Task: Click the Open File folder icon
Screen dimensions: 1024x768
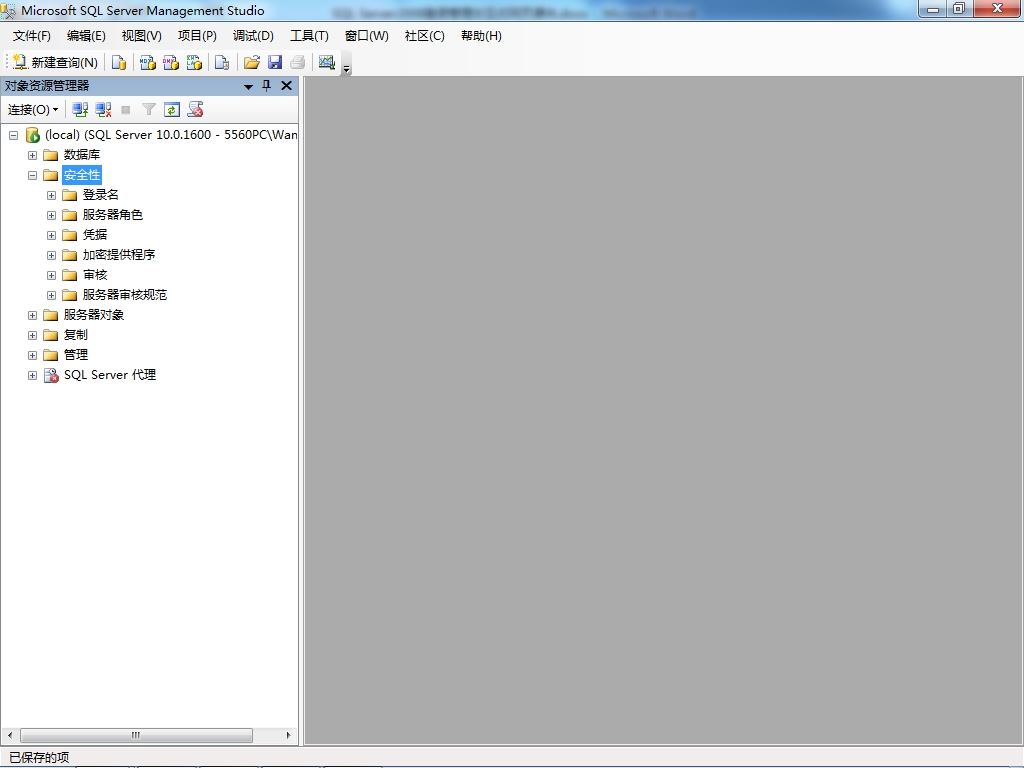Action: click(251, 62)
